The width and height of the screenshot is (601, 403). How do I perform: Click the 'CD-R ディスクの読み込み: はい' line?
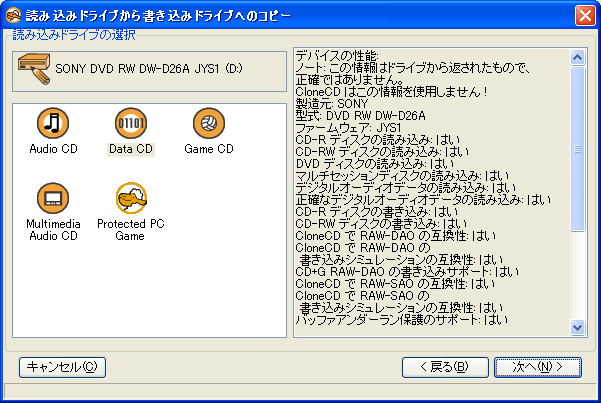coord(378,140)
